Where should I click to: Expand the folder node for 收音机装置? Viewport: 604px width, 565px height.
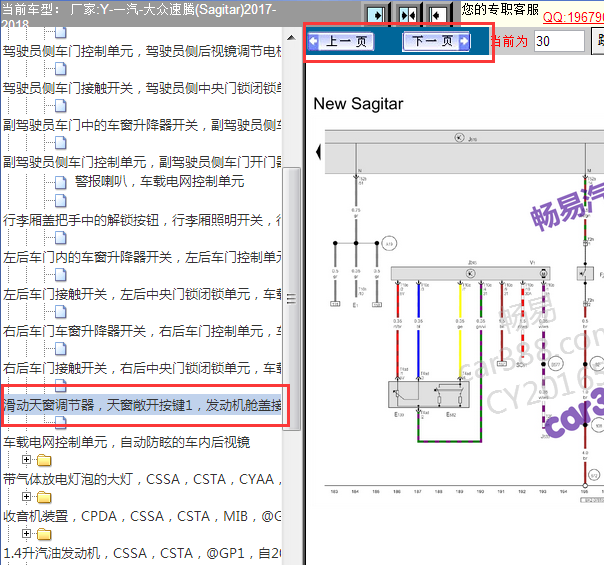(26, 496)
